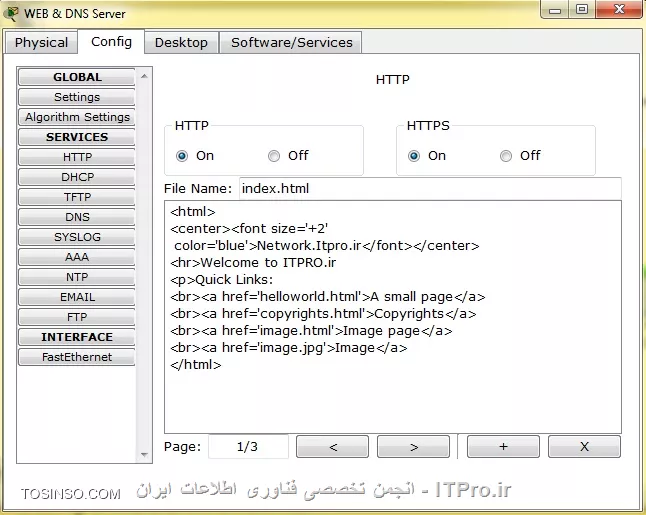Switch to the Config tab

point(111,42)
